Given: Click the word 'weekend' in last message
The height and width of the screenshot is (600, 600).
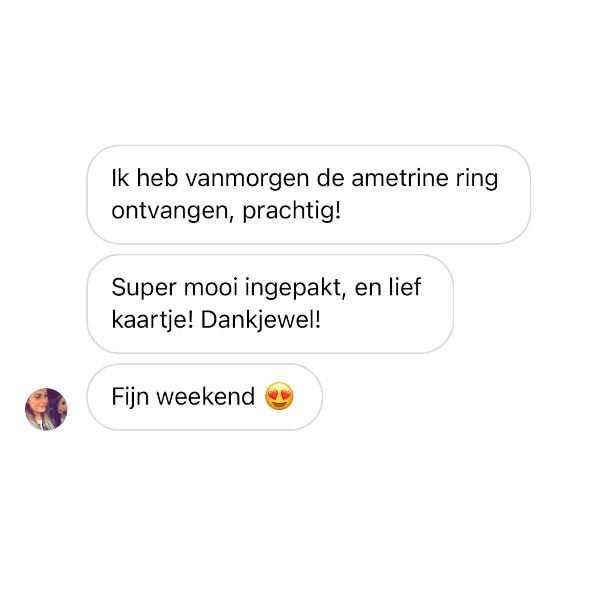Looking at the screenshot, I should (x=205, y=397).
